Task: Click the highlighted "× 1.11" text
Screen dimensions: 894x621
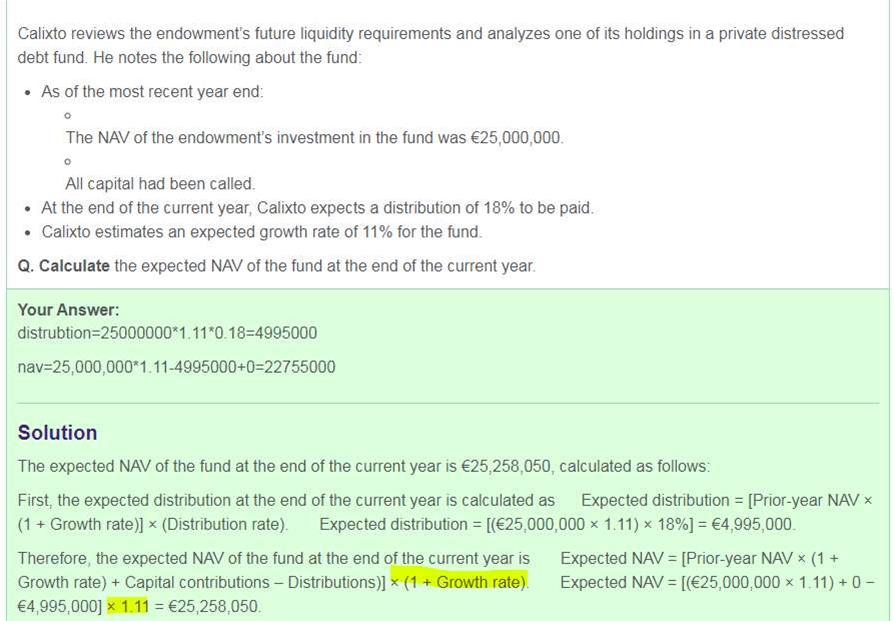Action: pos(127,606)
